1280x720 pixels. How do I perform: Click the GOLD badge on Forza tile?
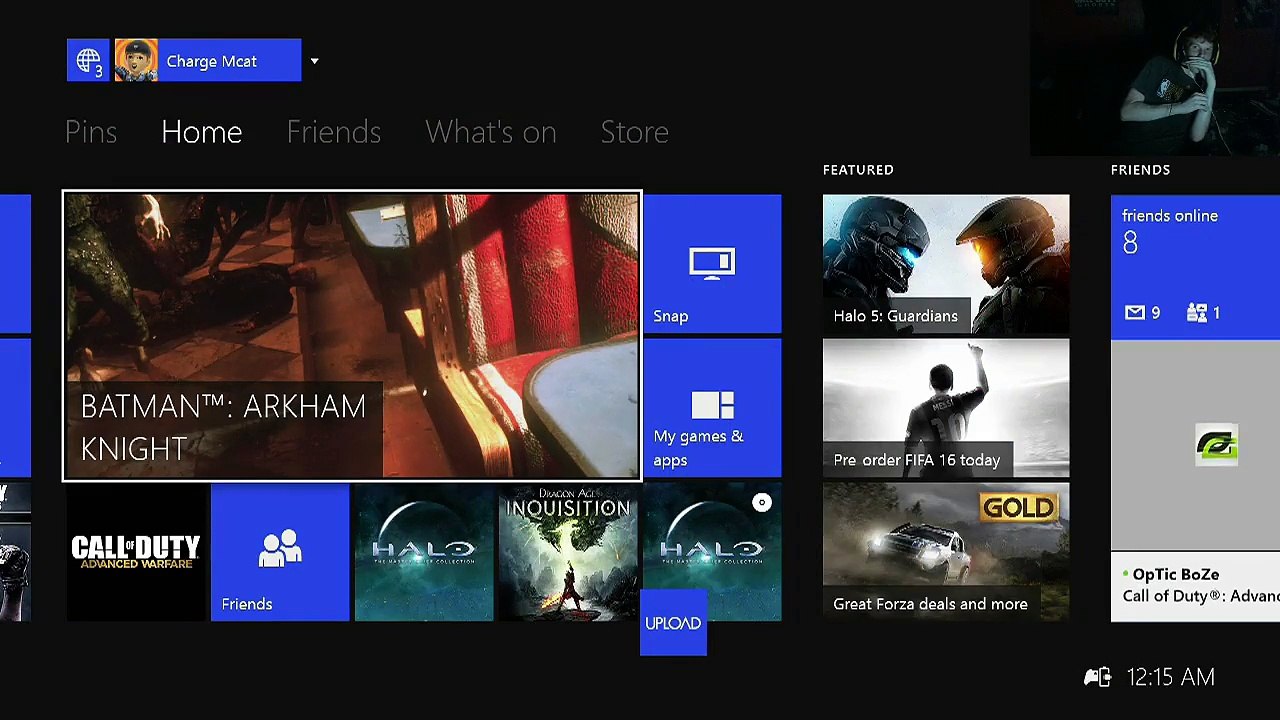click(x=1018, y=508)
